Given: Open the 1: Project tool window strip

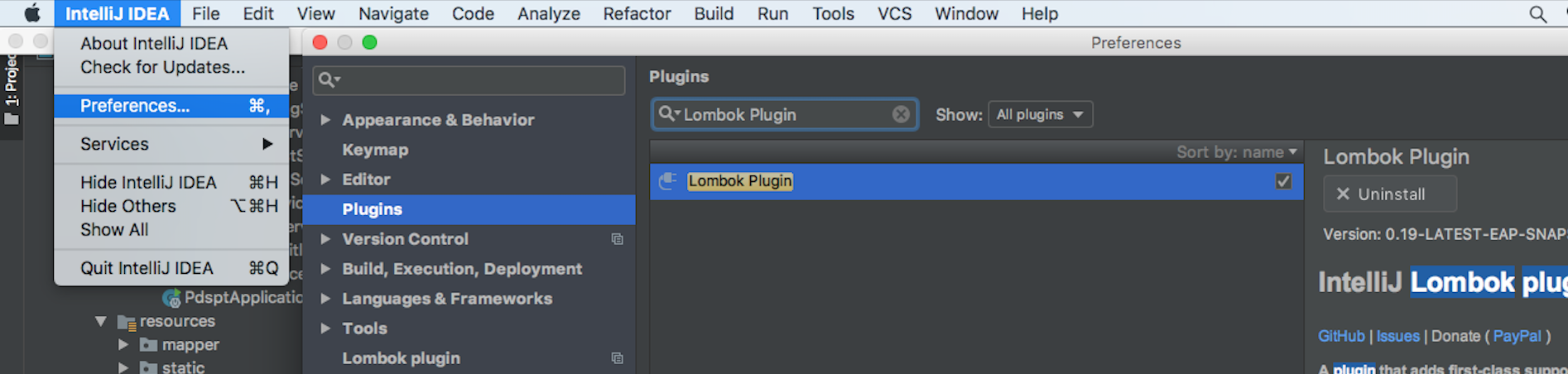Looking at the screenshot, I should (x=12, y=89).
